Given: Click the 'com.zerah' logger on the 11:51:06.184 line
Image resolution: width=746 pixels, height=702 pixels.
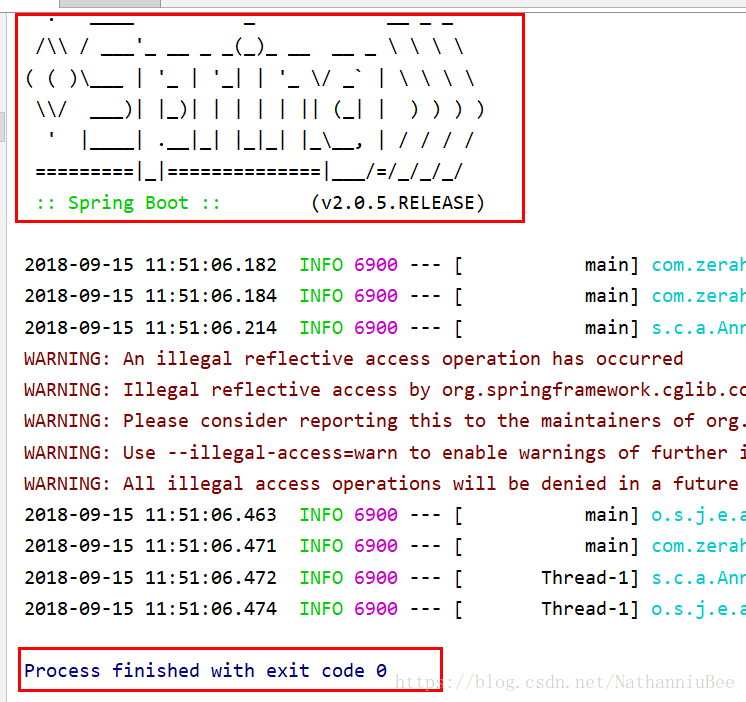Looking at the screenshot, I should click(x=698, y=297).
